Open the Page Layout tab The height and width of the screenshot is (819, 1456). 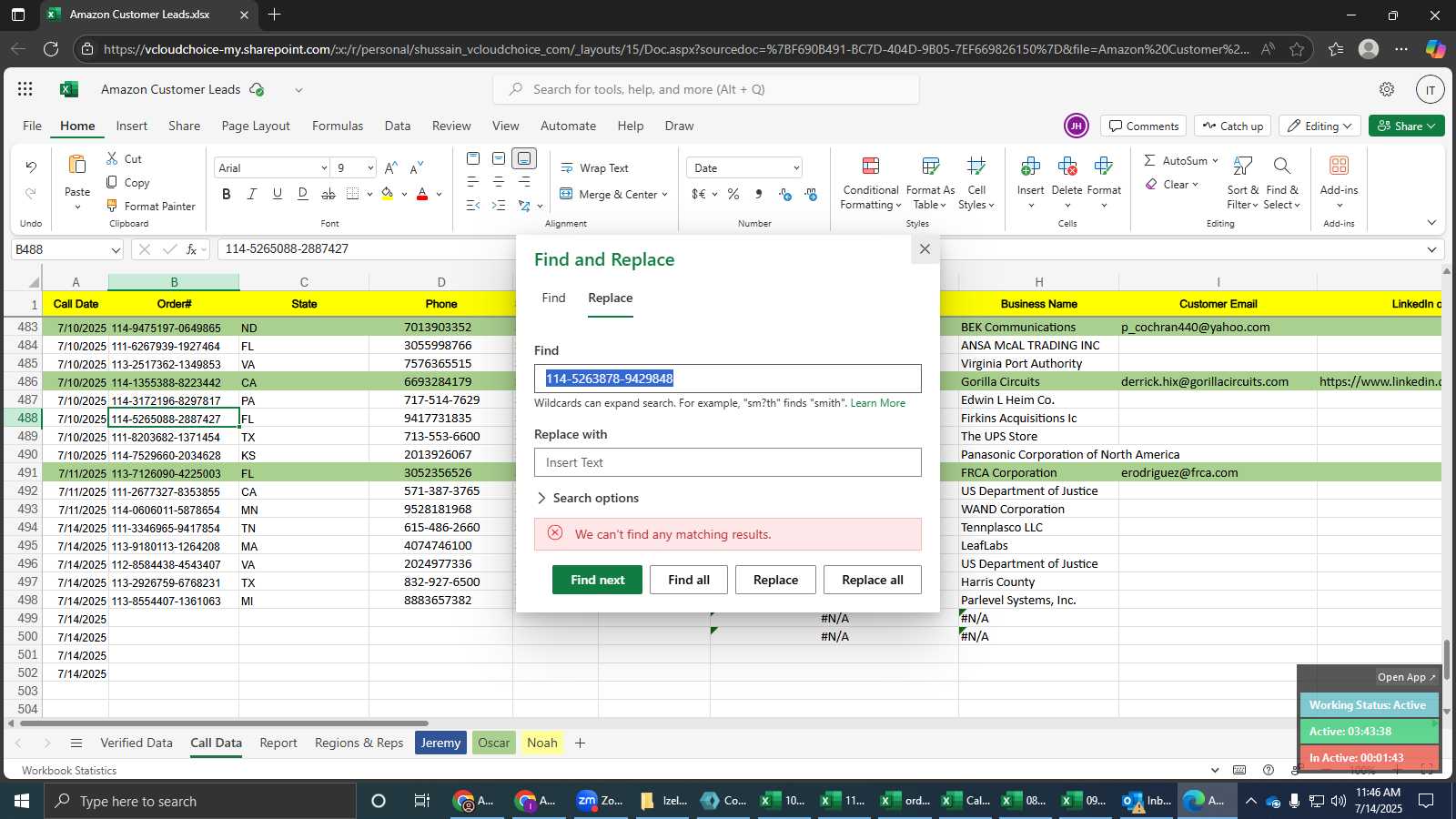click(x=256, y=126)
